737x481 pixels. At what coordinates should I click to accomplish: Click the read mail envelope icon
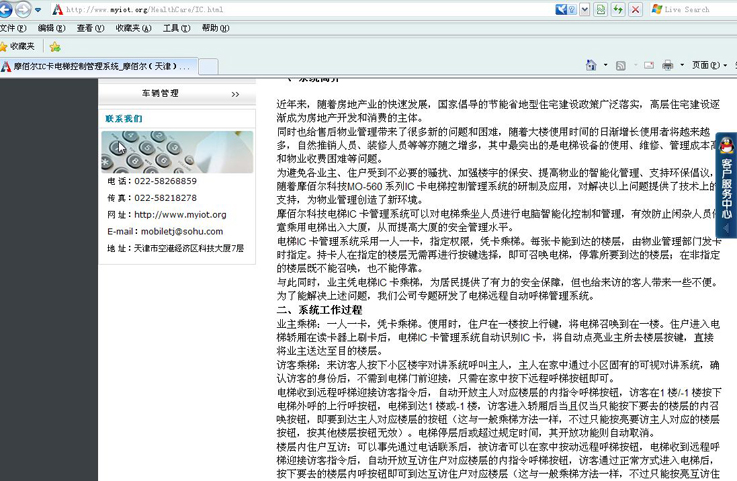click(649, 65)
